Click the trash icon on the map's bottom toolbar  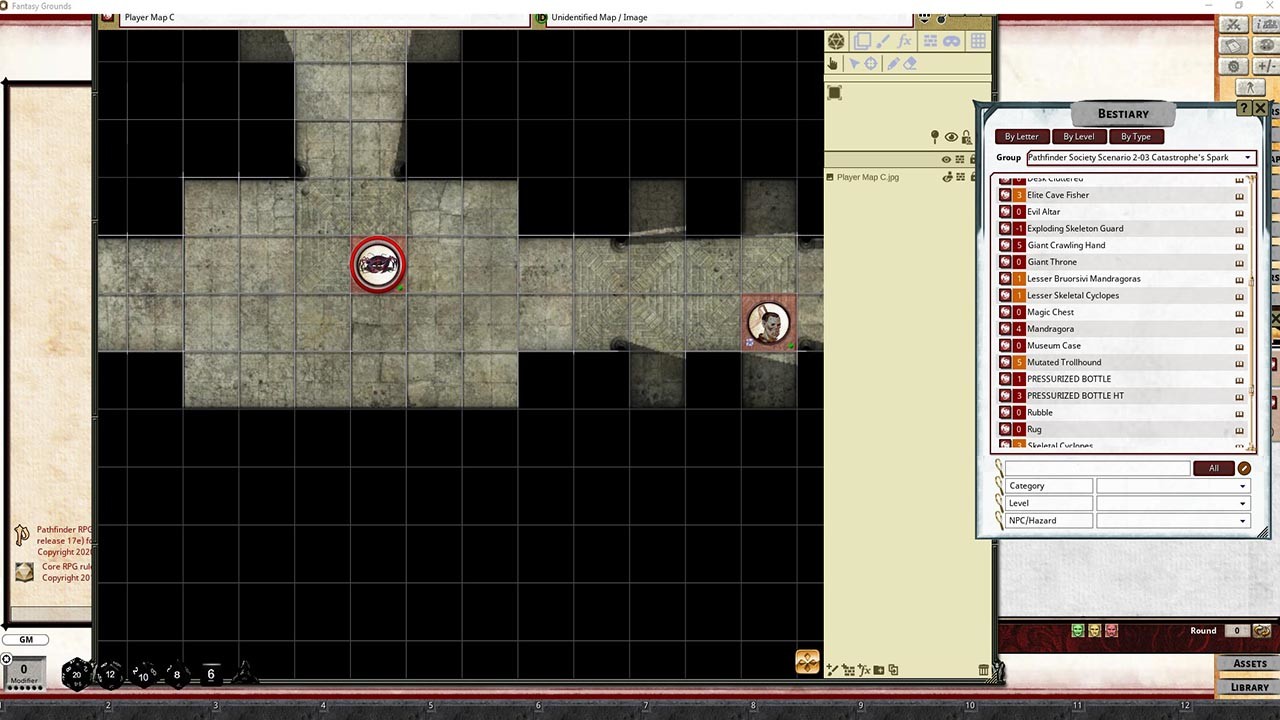[x=984, y=671]
